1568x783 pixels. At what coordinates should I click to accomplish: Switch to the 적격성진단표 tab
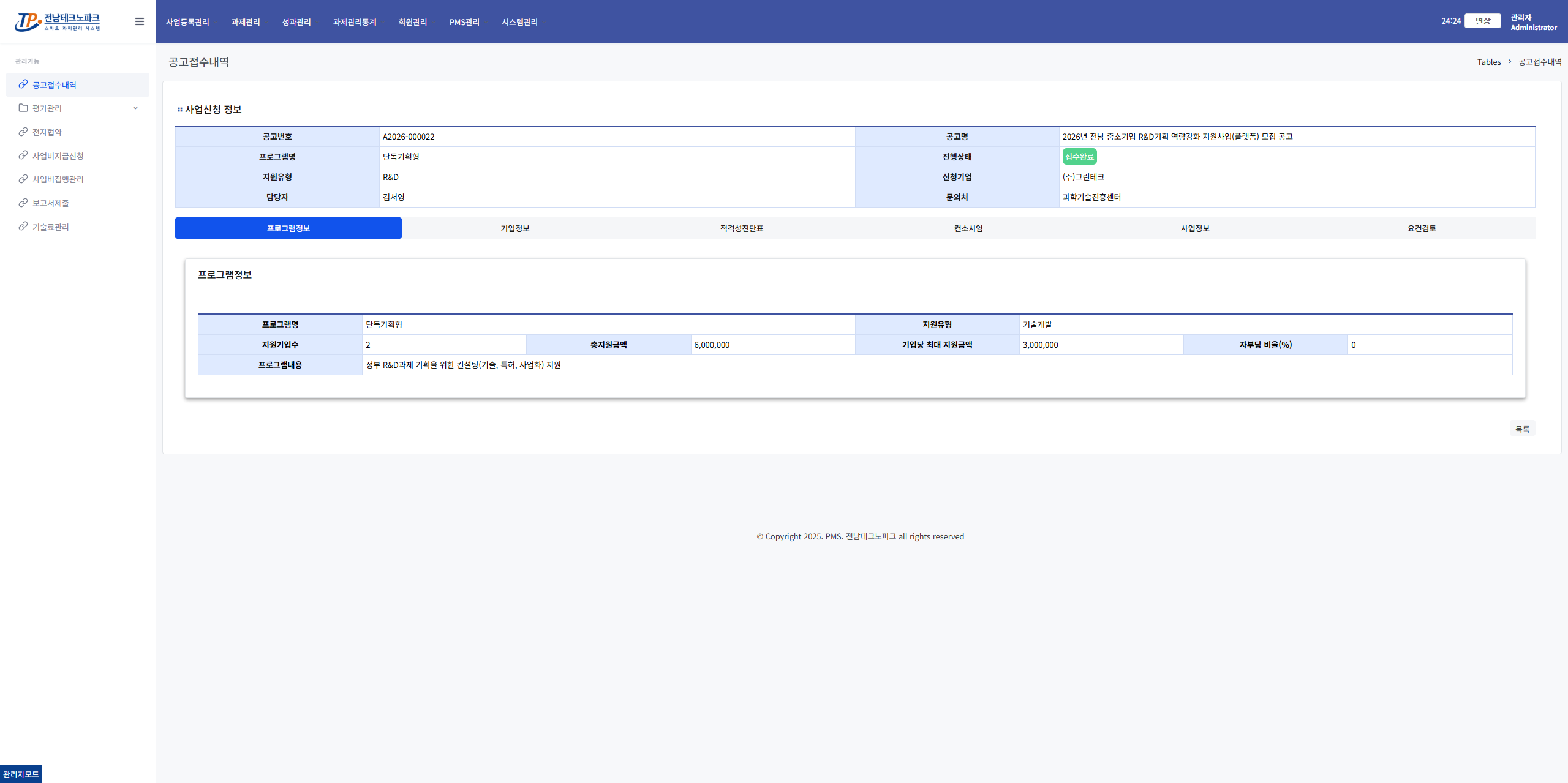(742, 228)
